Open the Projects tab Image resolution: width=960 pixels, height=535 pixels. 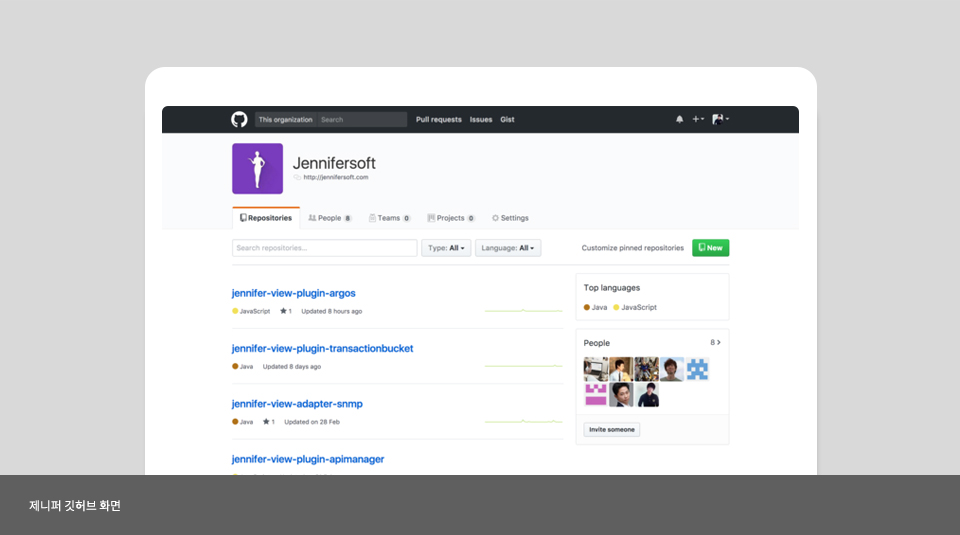pos(450,218)
